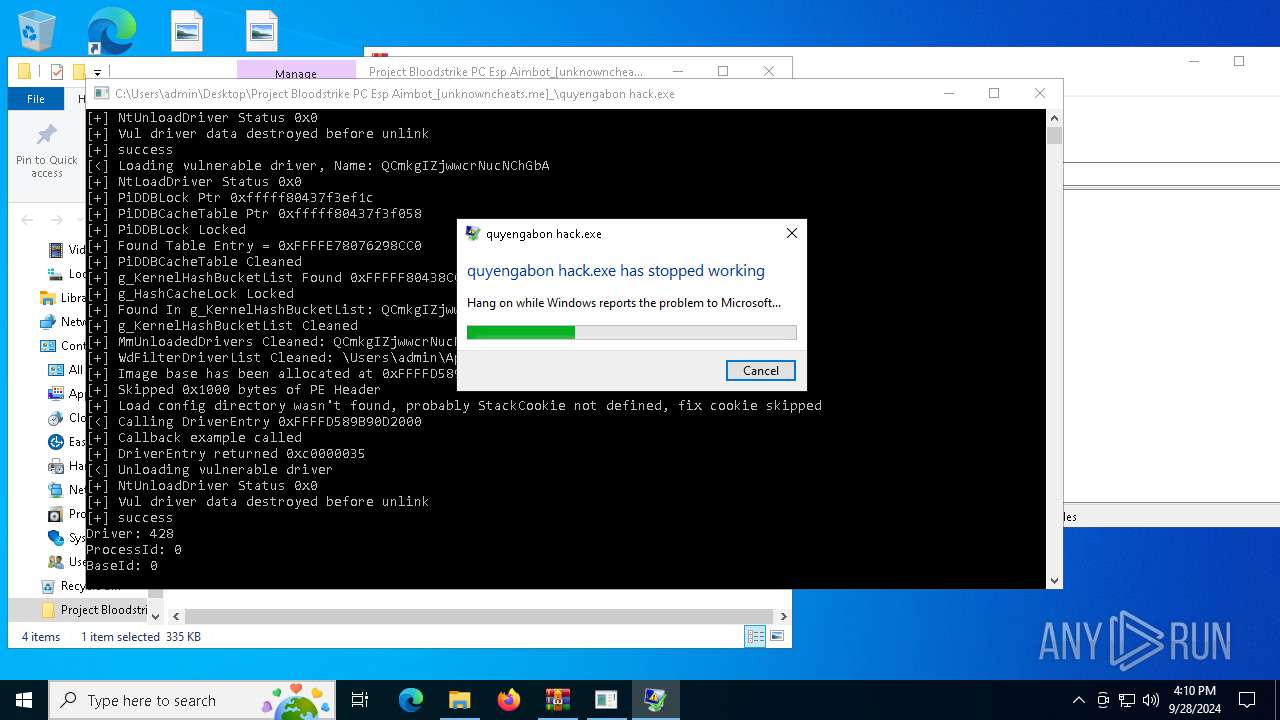Click the Explorer horizontal scrollbar right arrow
The height and width of the screenshot is (720, 1280).
click(783, 617)
